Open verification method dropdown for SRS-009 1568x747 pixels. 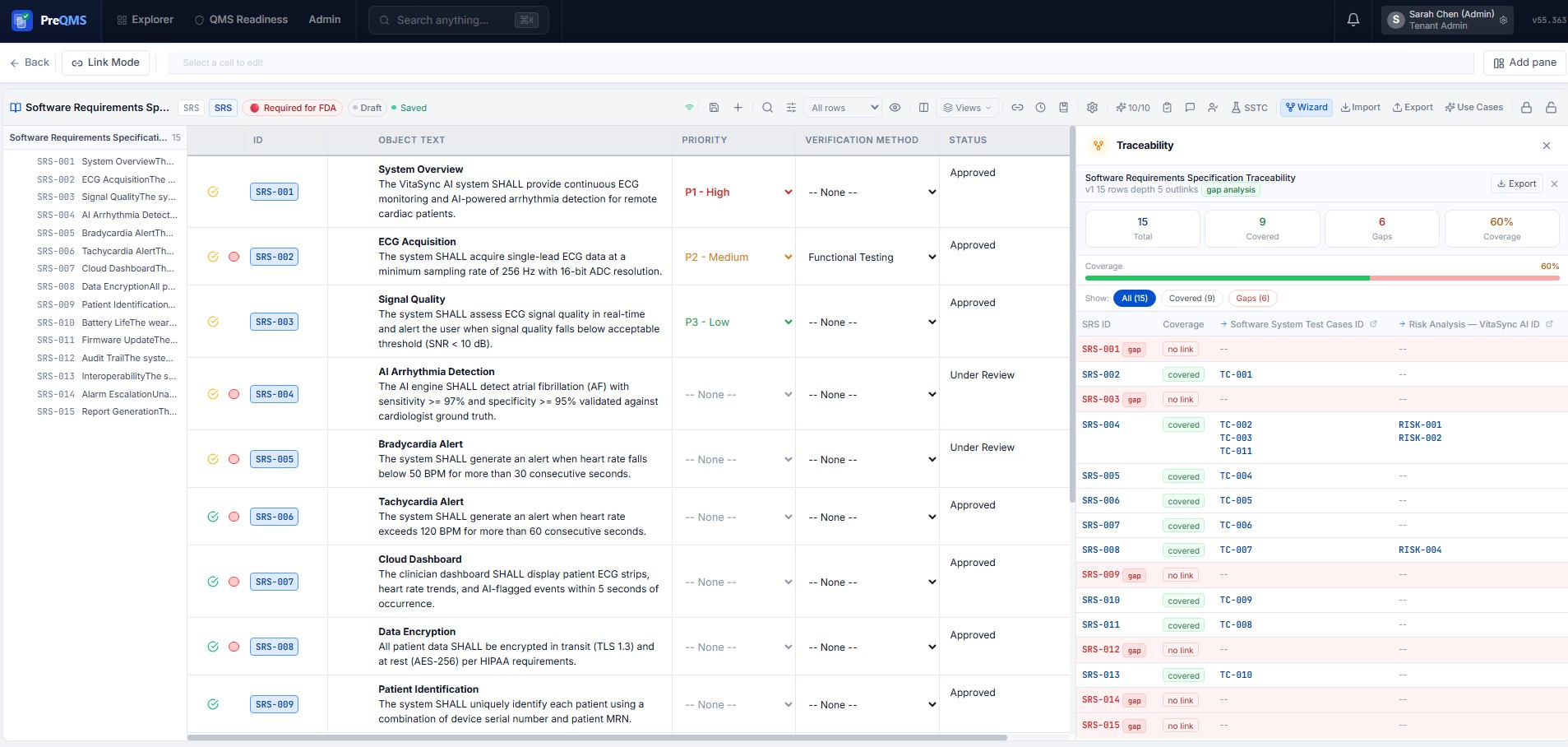tap(872, 705)
